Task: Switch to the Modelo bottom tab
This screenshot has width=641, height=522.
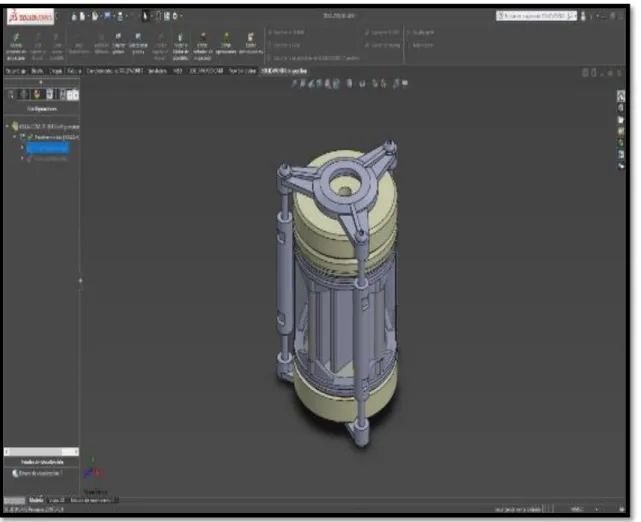Action: point(36,500)
